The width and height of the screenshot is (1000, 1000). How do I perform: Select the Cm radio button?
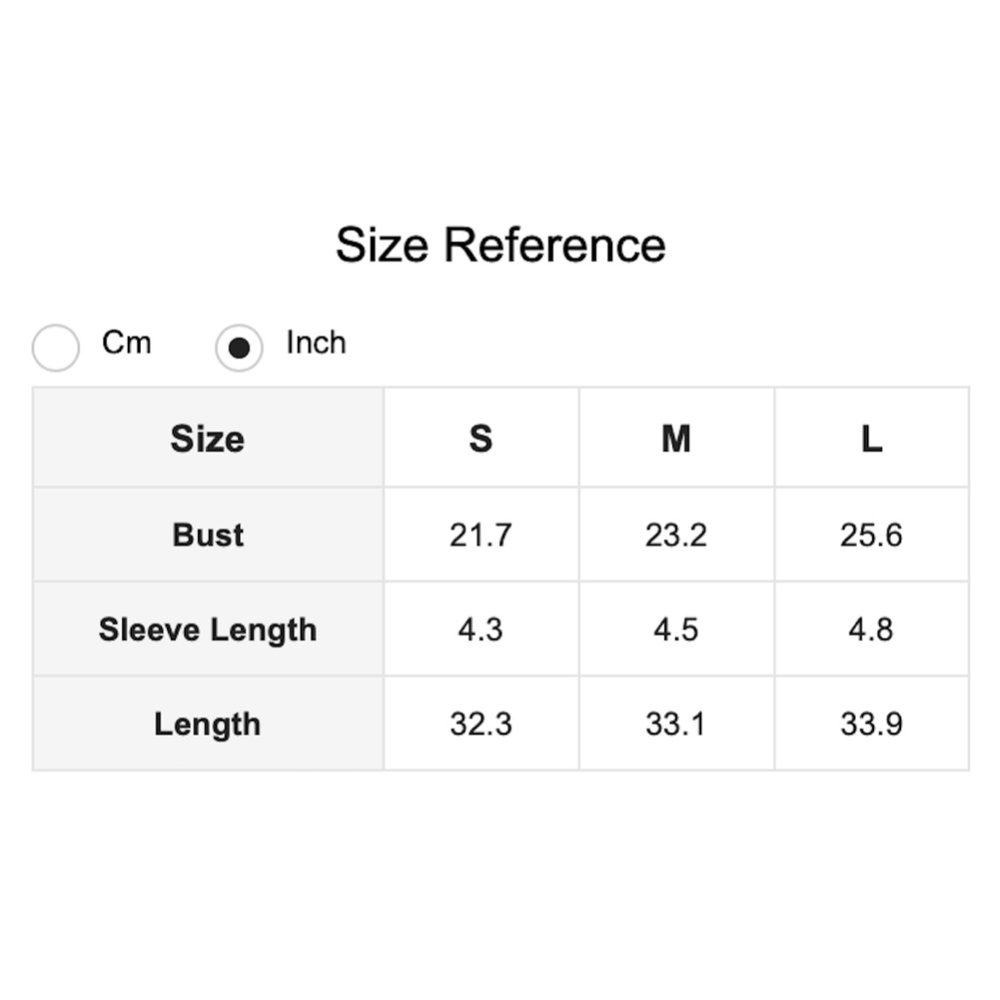point(56,348)
